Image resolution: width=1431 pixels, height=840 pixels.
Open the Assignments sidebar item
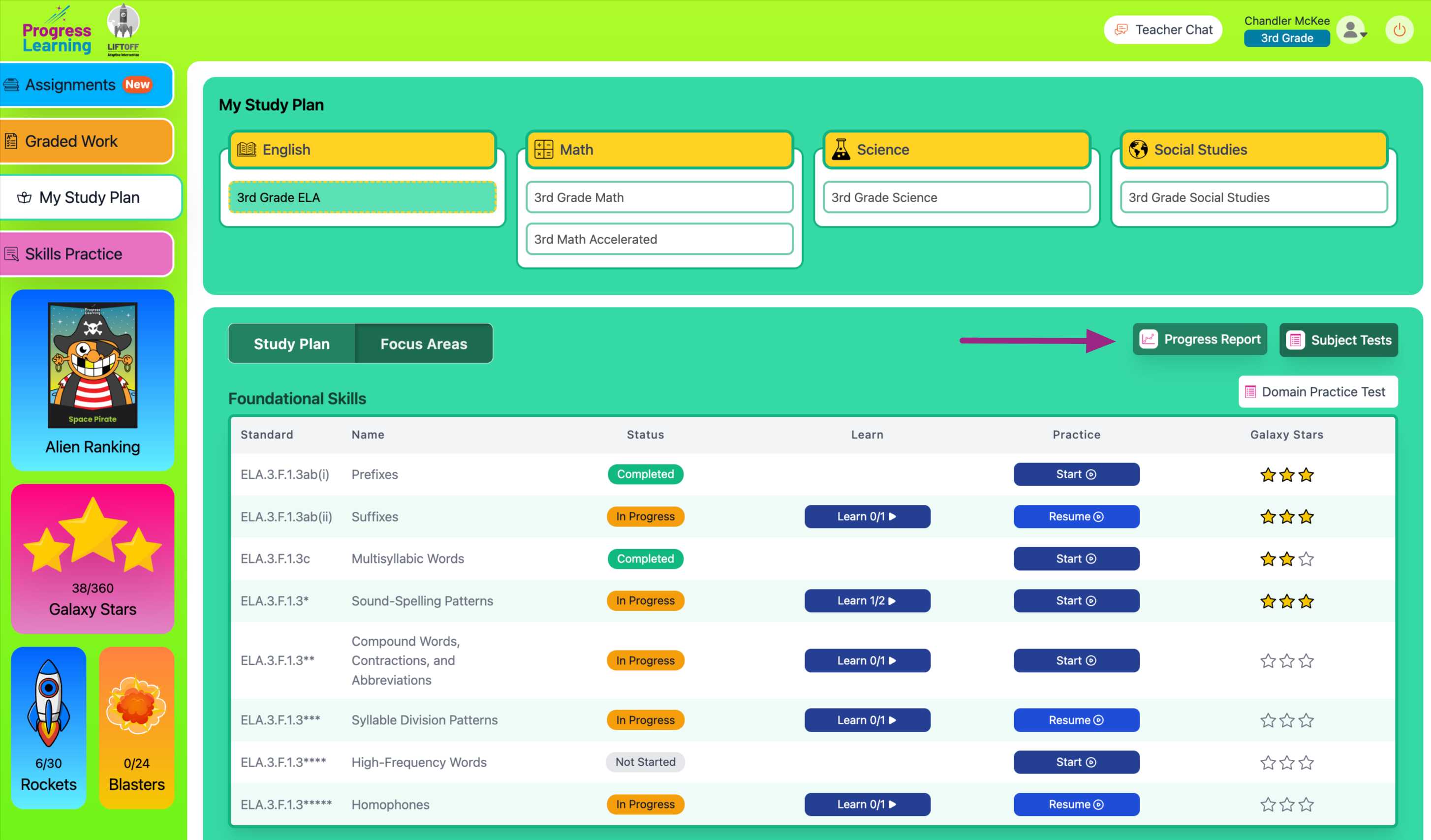[86, 85]
